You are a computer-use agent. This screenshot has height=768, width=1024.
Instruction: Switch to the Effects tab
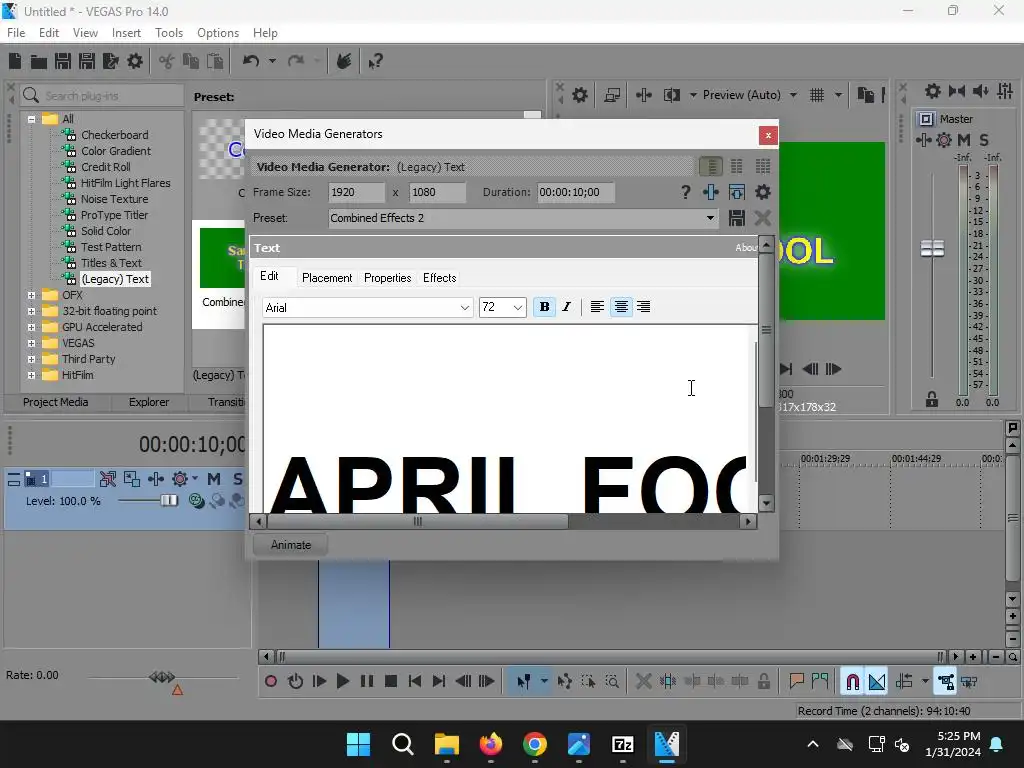[x=440, y=278]
